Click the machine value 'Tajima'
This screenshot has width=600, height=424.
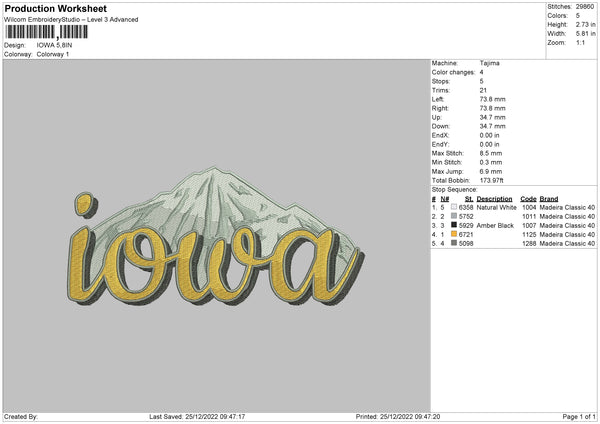pyautogui.click(x=489, y=63)
